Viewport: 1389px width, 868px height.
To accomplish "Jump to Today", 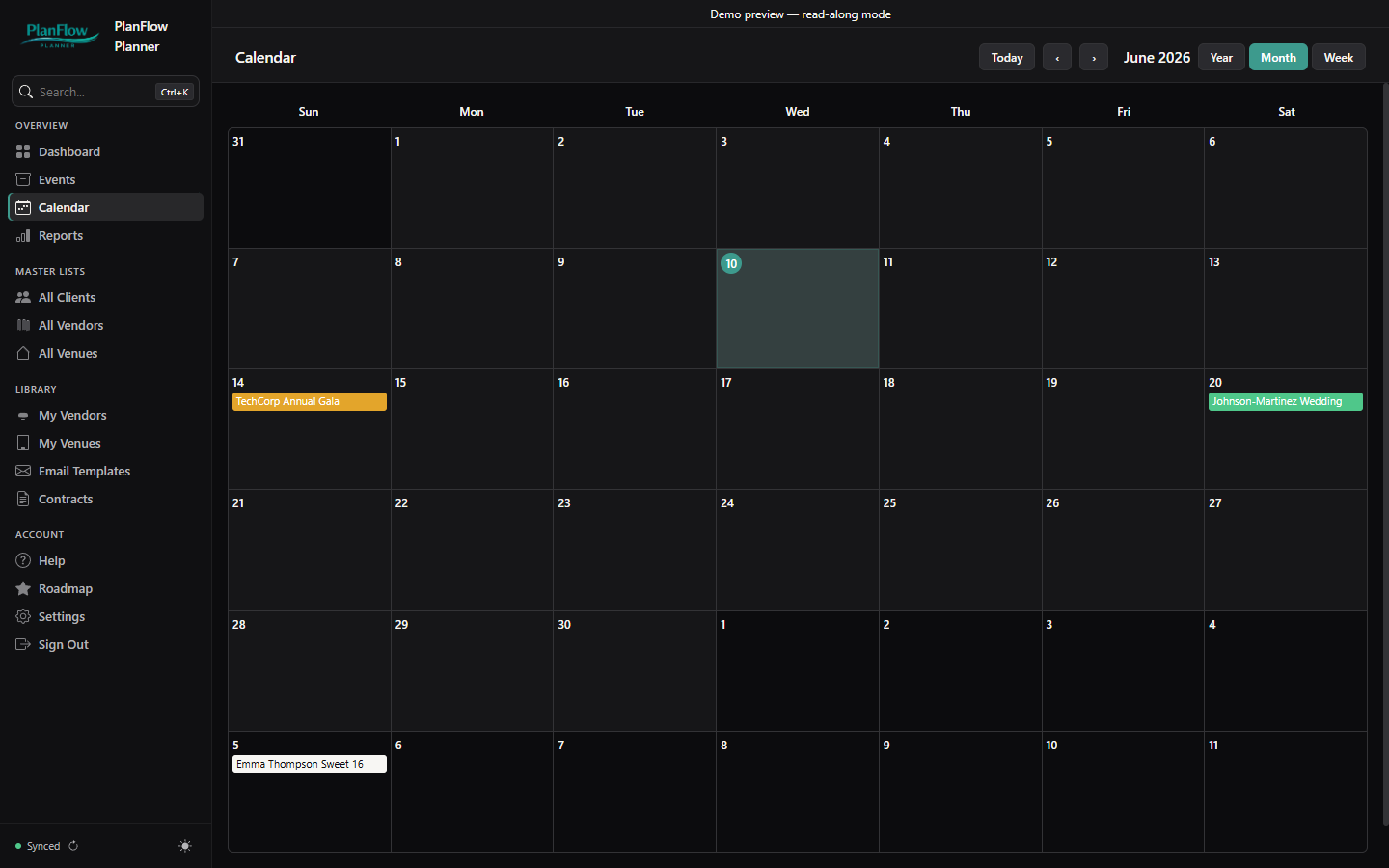I will (1007, 57).
